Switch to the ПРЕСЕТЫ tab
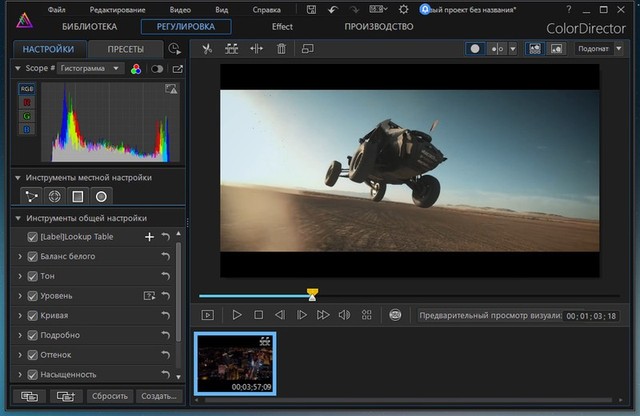640x416 pixels. point(125,49)
